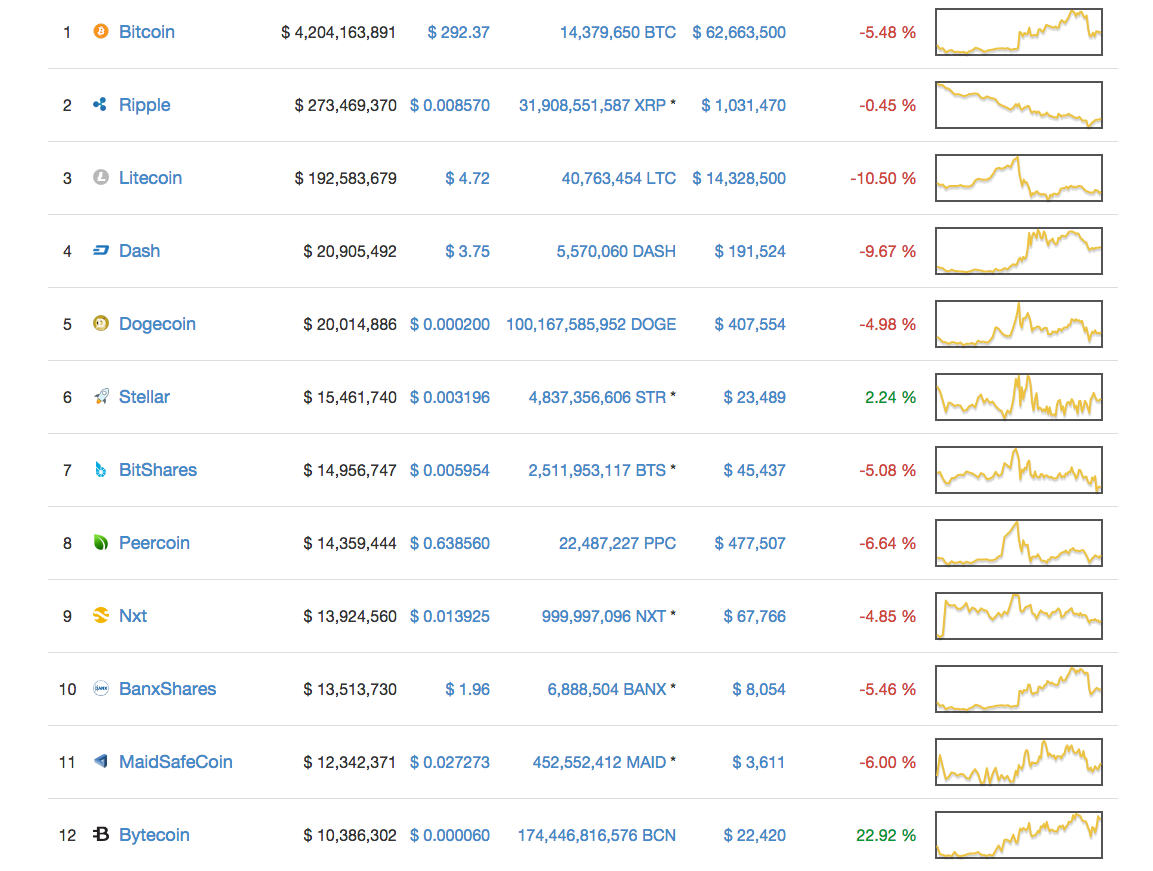Image resolution: width=1153 pixels, height=871 pixels.
Task: Click Bitcoin market cap $ 4,204,163,891
Action: coord(338,32)
